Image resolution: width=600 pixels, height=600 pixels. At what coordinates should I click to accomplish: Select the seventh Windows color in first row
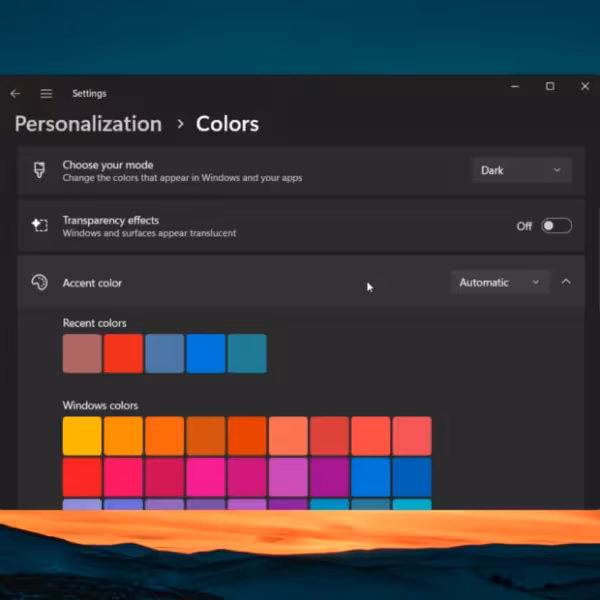pyautogui.click(x=329, y=436)
